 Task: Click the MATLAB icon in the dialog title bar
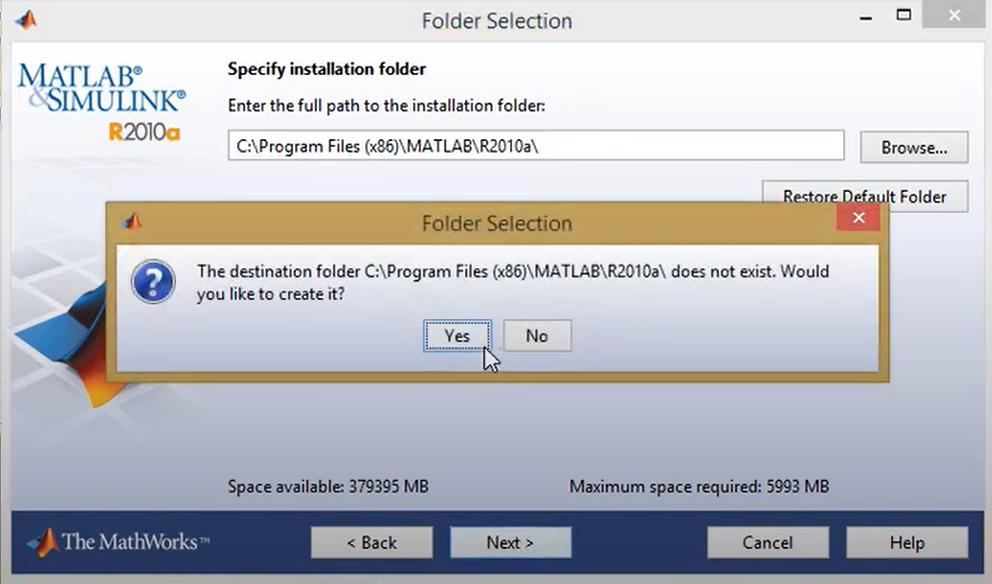click(x=131, y=221)
